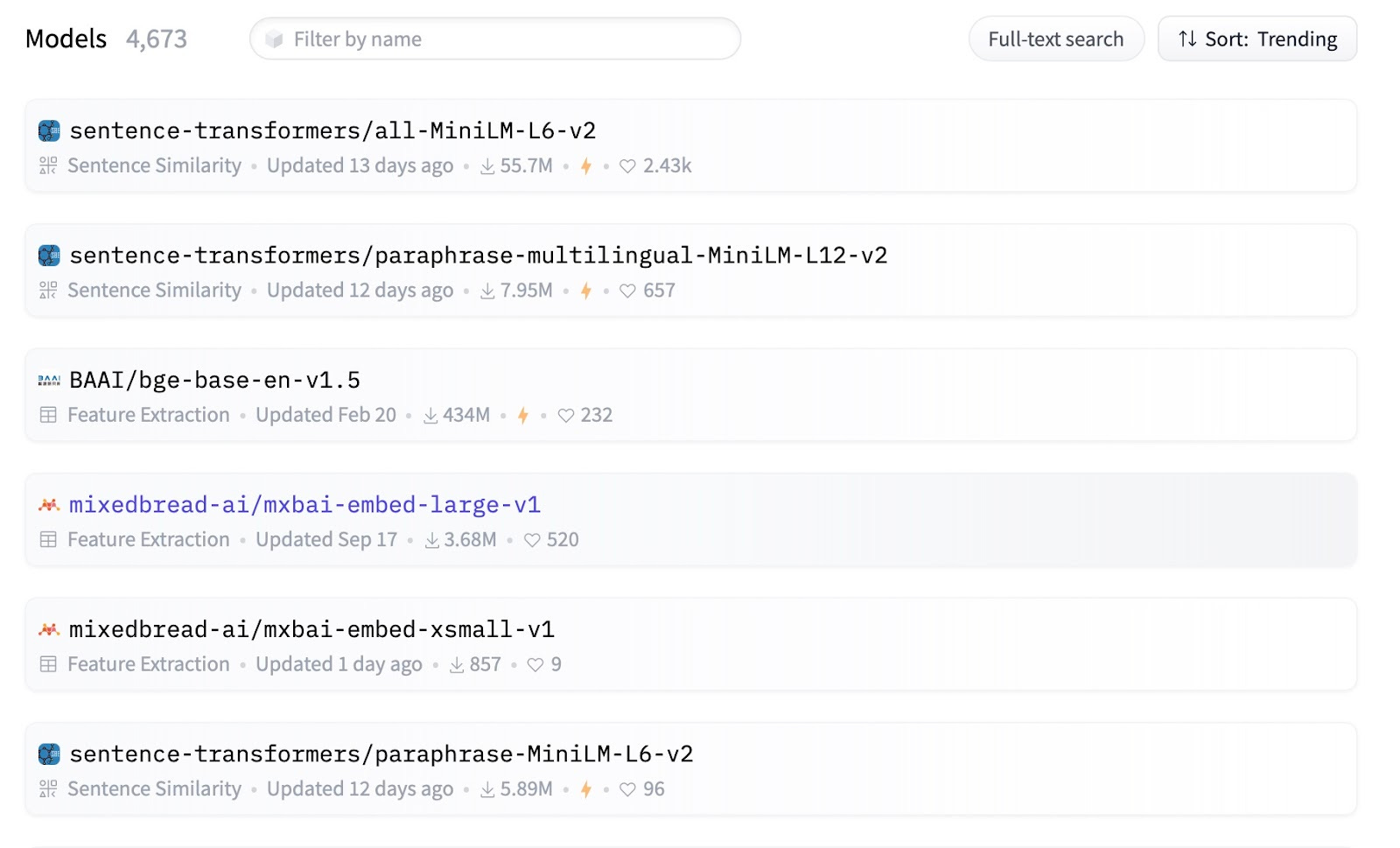This screenshot has width=1400, height=848.
Task: Open mixedbread-ai/mxbai-embed-xsmall-v1 model page
Action: [x=311, y=630]
